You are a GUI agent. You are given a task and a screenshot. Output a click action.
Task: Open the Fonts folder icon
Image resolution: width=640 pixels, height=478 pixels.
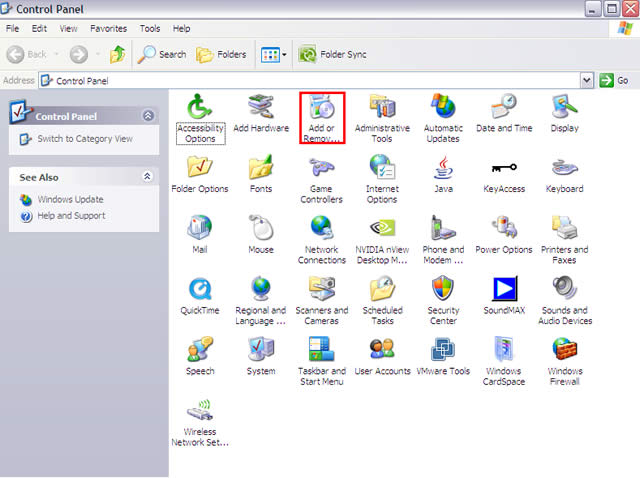[x=261, y=174]
